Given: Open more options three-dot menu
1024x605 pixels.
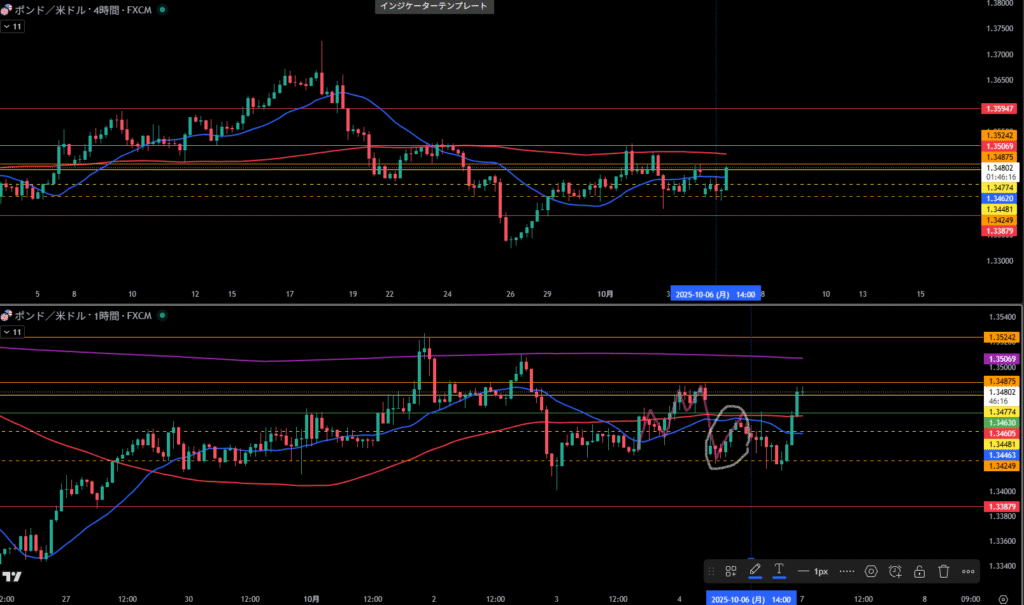Looking at the screenshot, I should pos(968,571).
